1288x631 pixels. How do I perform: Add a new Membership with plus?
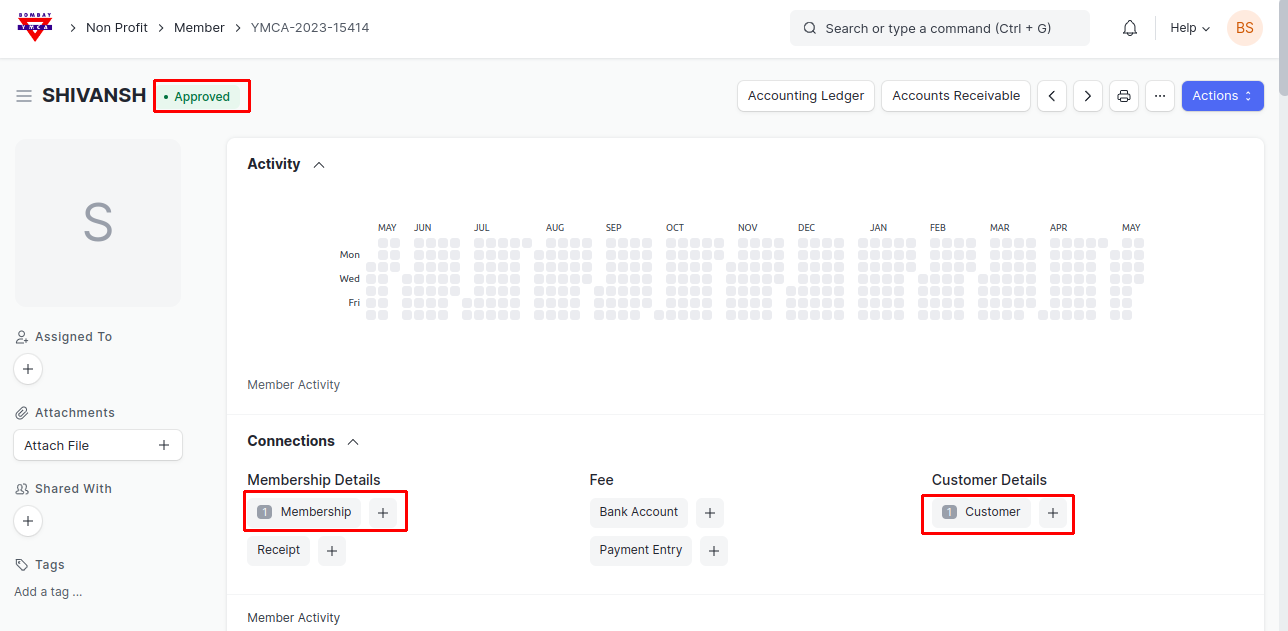tap(383, 513)
